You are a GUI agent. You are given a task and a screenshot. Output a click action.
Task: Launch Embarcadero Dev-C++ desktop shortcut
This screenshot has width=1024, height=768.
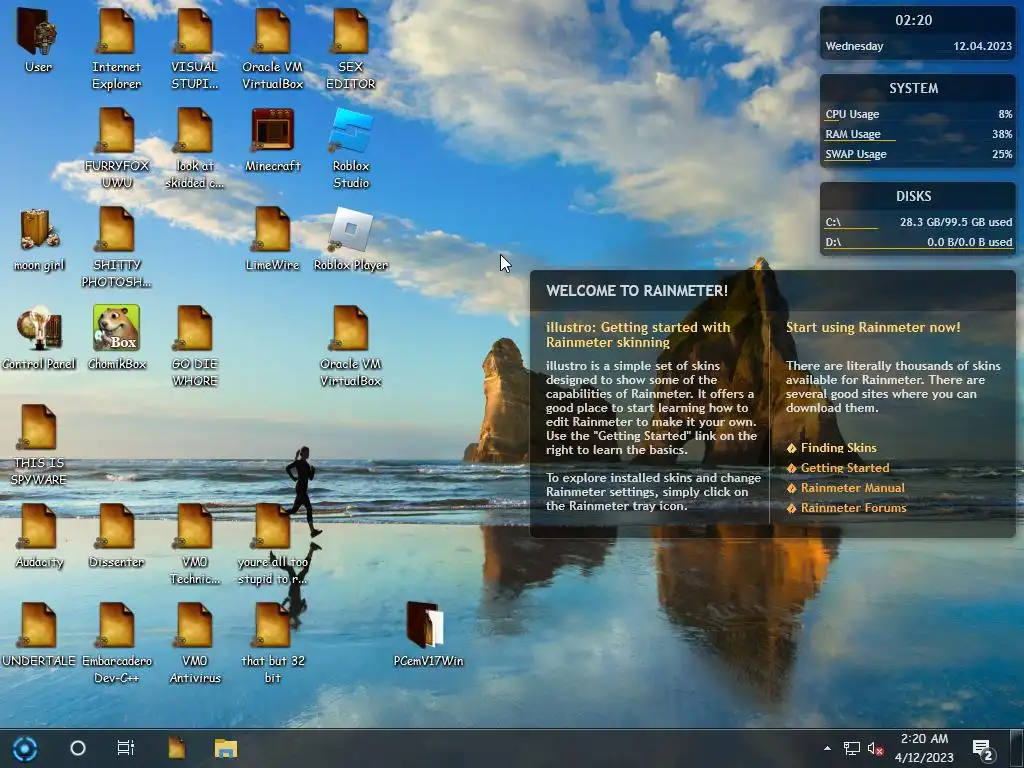pos(116,643)
